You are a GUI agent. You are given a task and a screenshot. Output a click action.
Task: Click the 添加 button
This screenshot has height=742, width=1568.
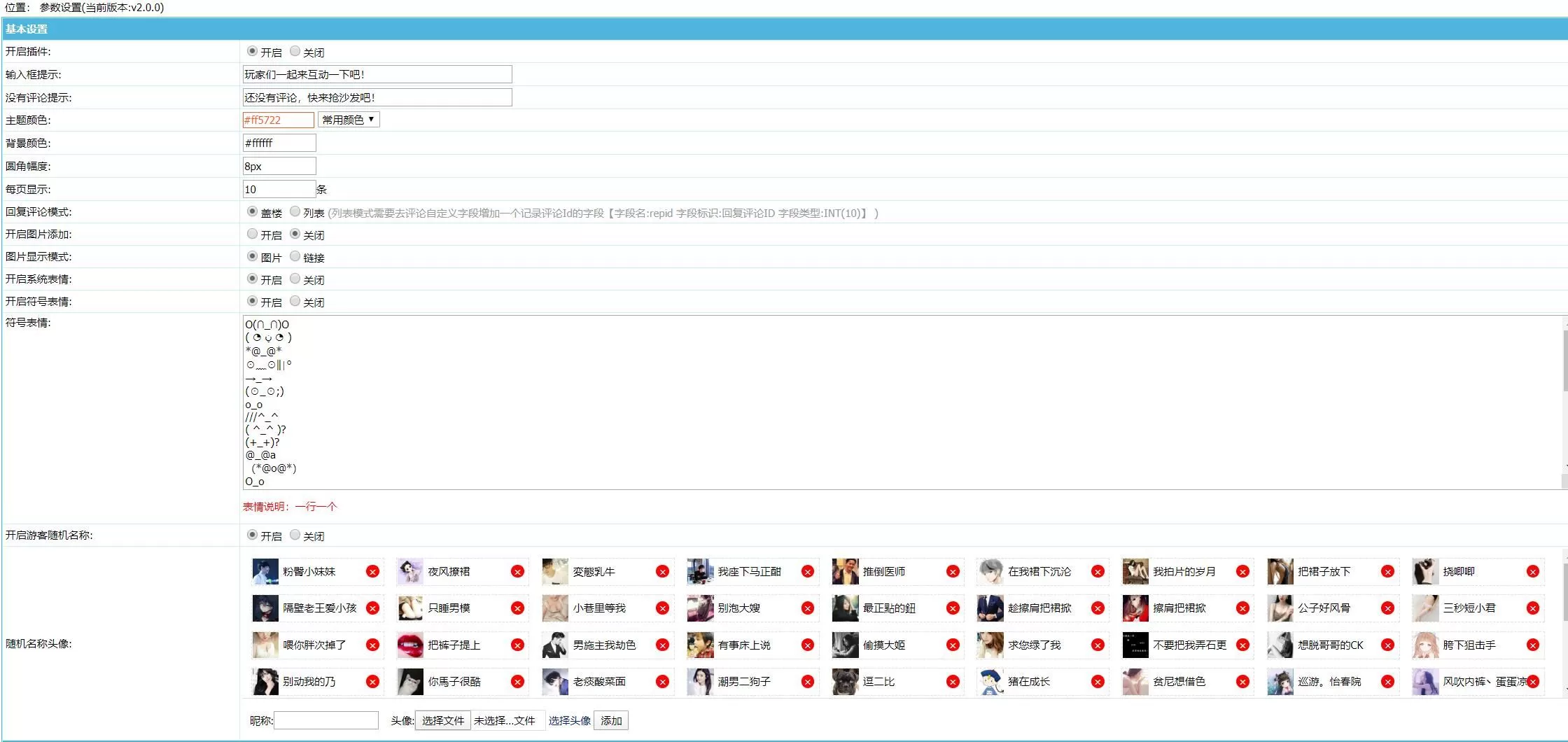(x=611, y=720)
